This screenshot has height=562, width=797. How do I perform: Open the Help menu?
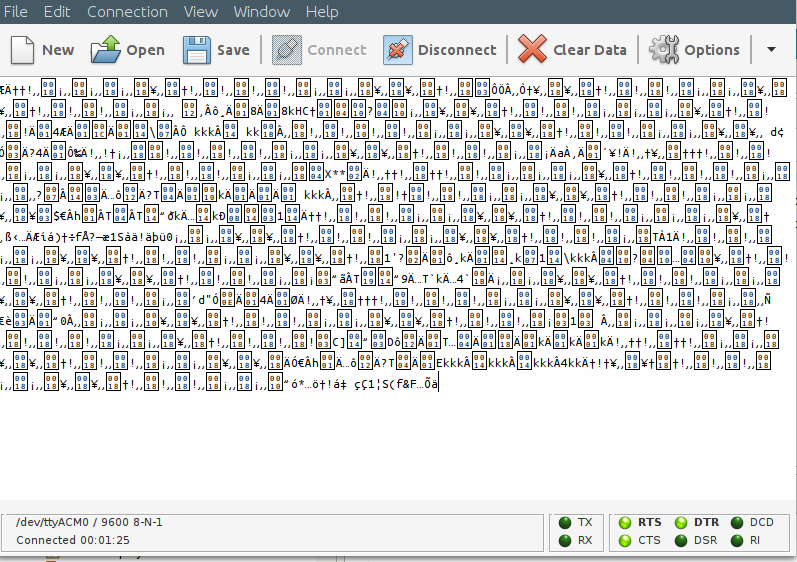pyautogui.click(x=322, y=12)
